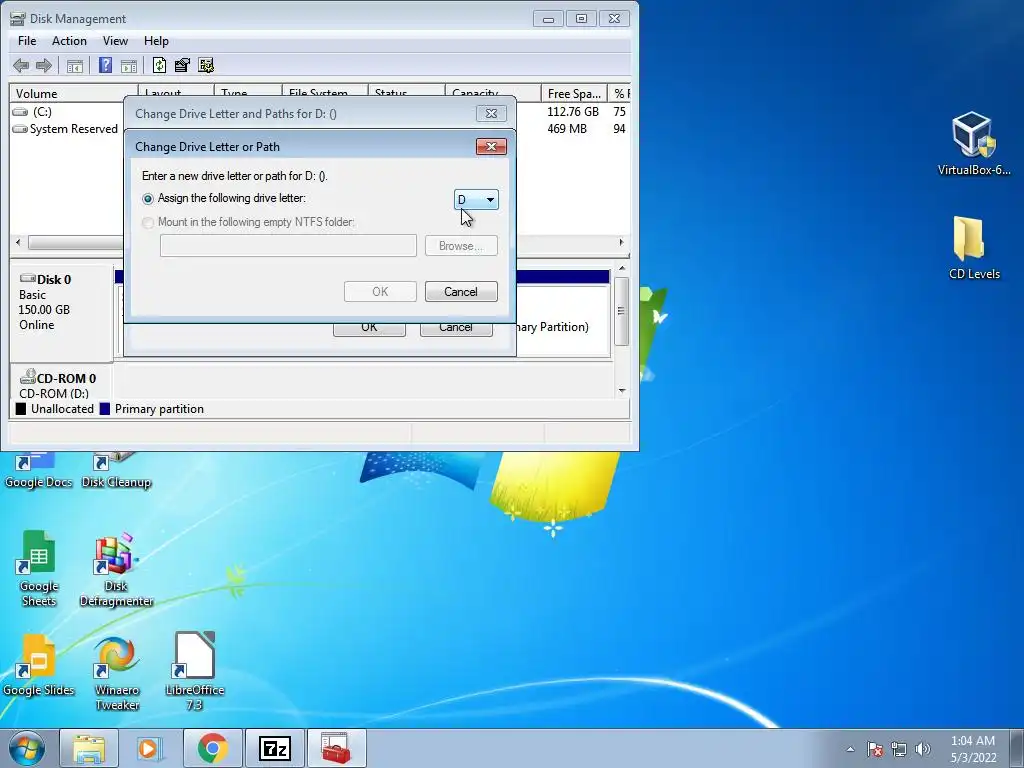Toggle the Show/Hide Action Pane toolbar icon
This screenshot has width=1024, height=768.
click(x=129, y=65)
